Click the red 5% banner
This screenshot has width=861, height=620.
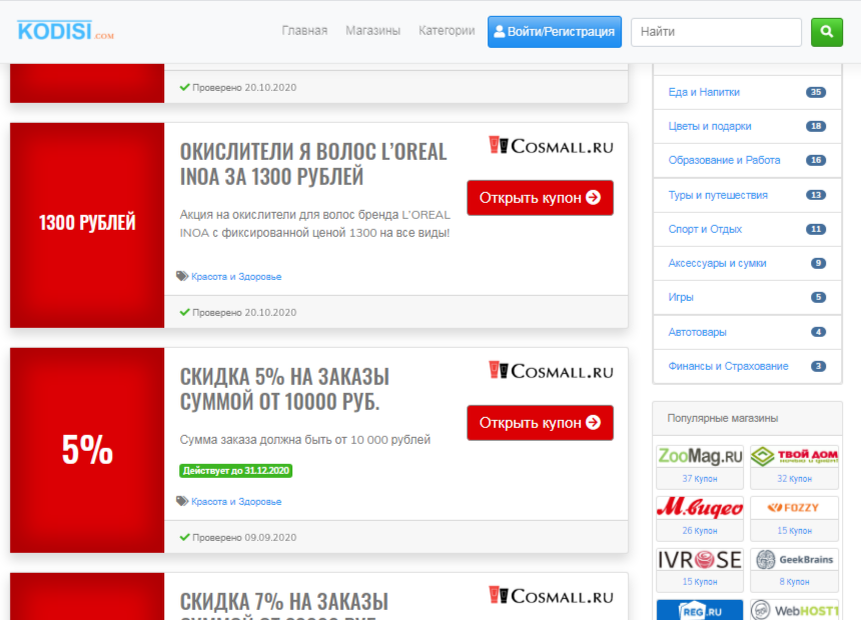(x=87, y=450)
